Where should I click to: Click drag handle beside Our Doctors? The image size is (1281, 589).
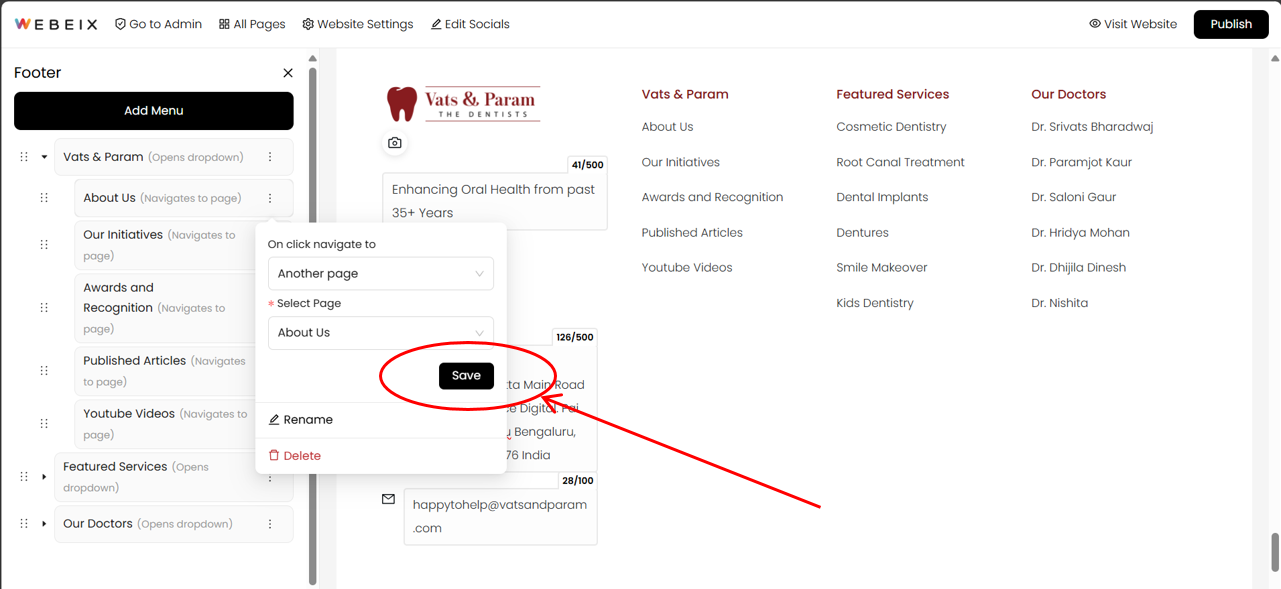click(24, 524)
